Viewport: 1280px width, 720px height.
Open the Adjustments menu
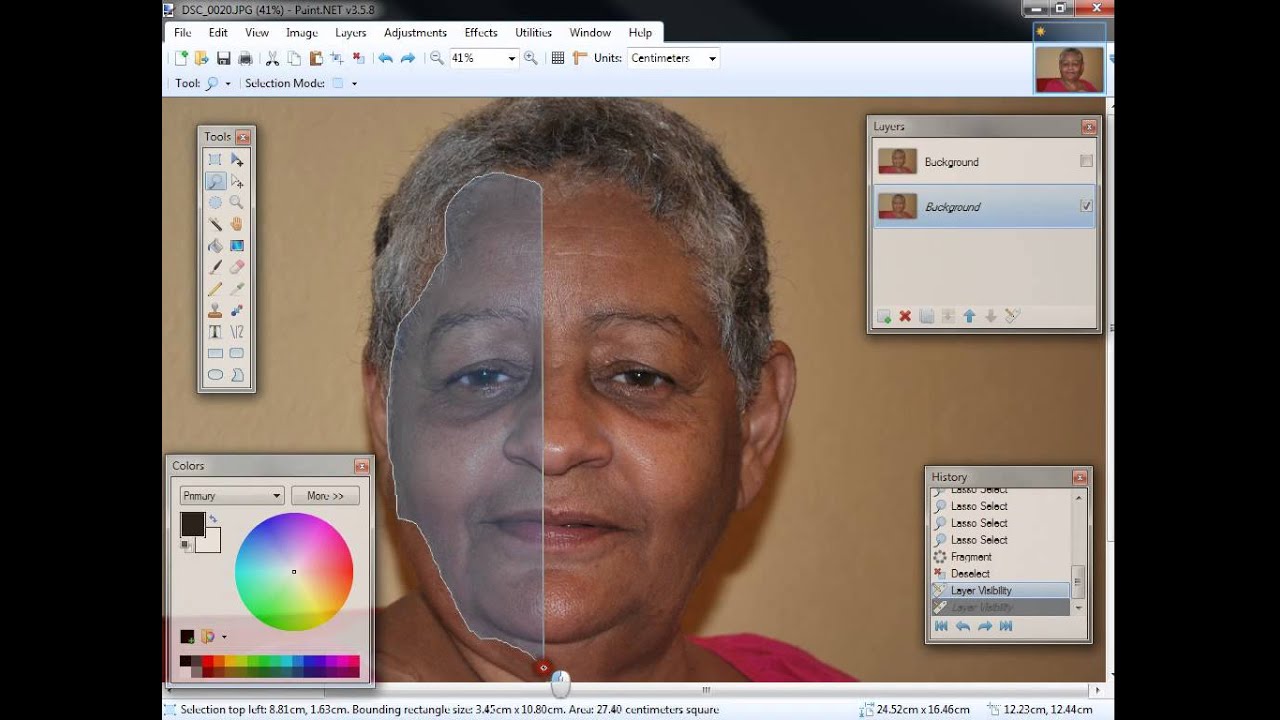[415, 32]
